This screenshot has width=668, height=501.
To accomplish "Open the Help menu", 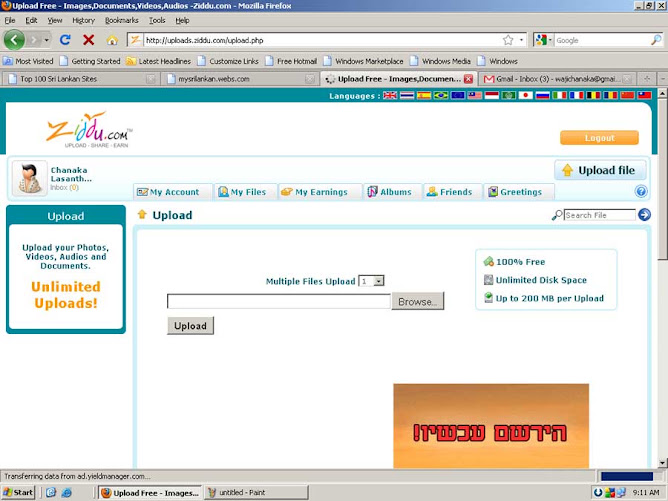I will 182,20.
